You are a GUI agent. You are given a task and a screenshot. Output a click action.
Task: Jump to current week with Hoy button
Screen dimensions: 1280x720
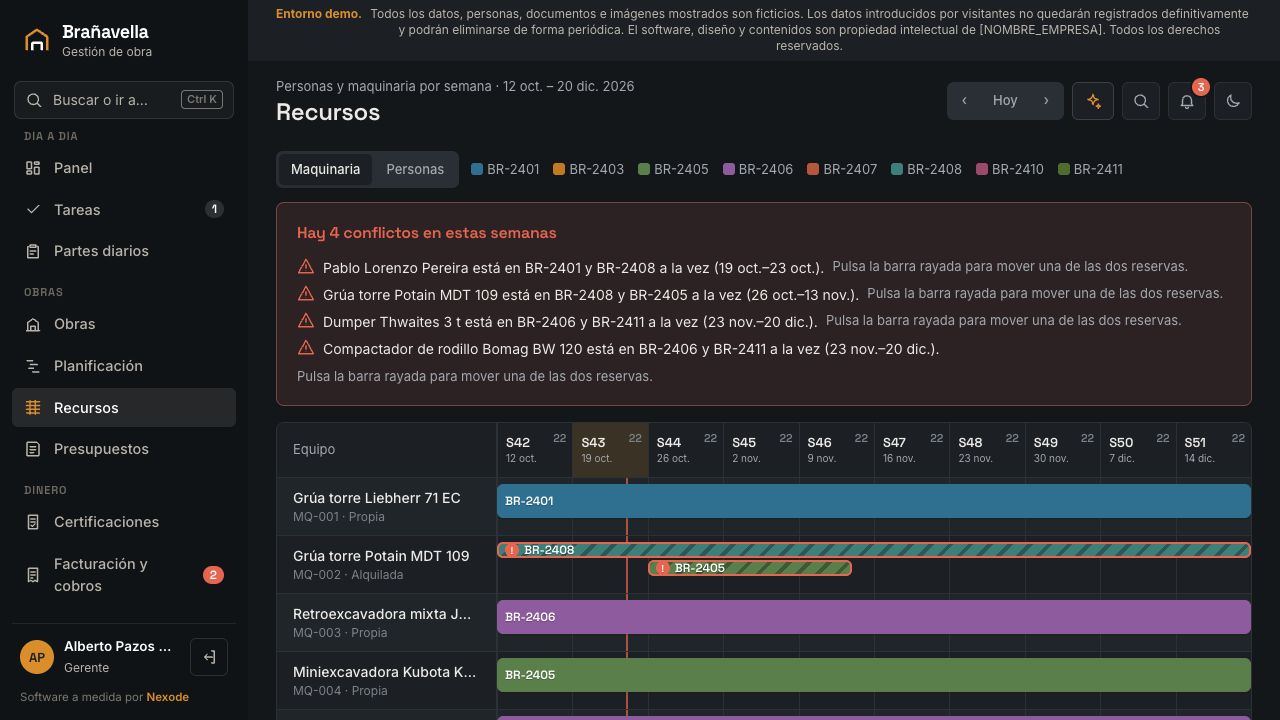pos(1005,101)
